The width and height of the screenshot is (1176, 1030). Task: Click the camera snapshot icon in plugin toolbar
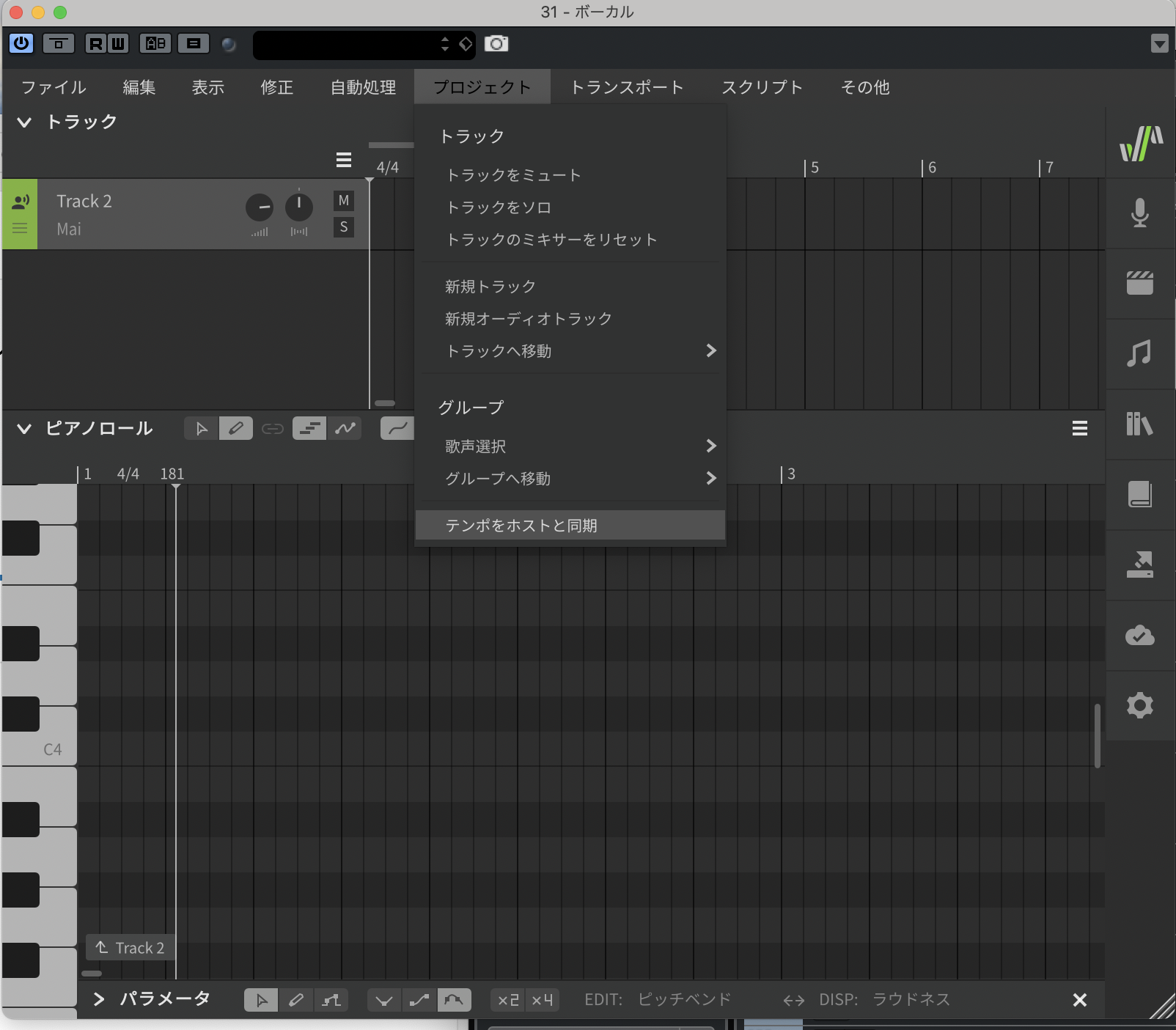click(496, 44)
